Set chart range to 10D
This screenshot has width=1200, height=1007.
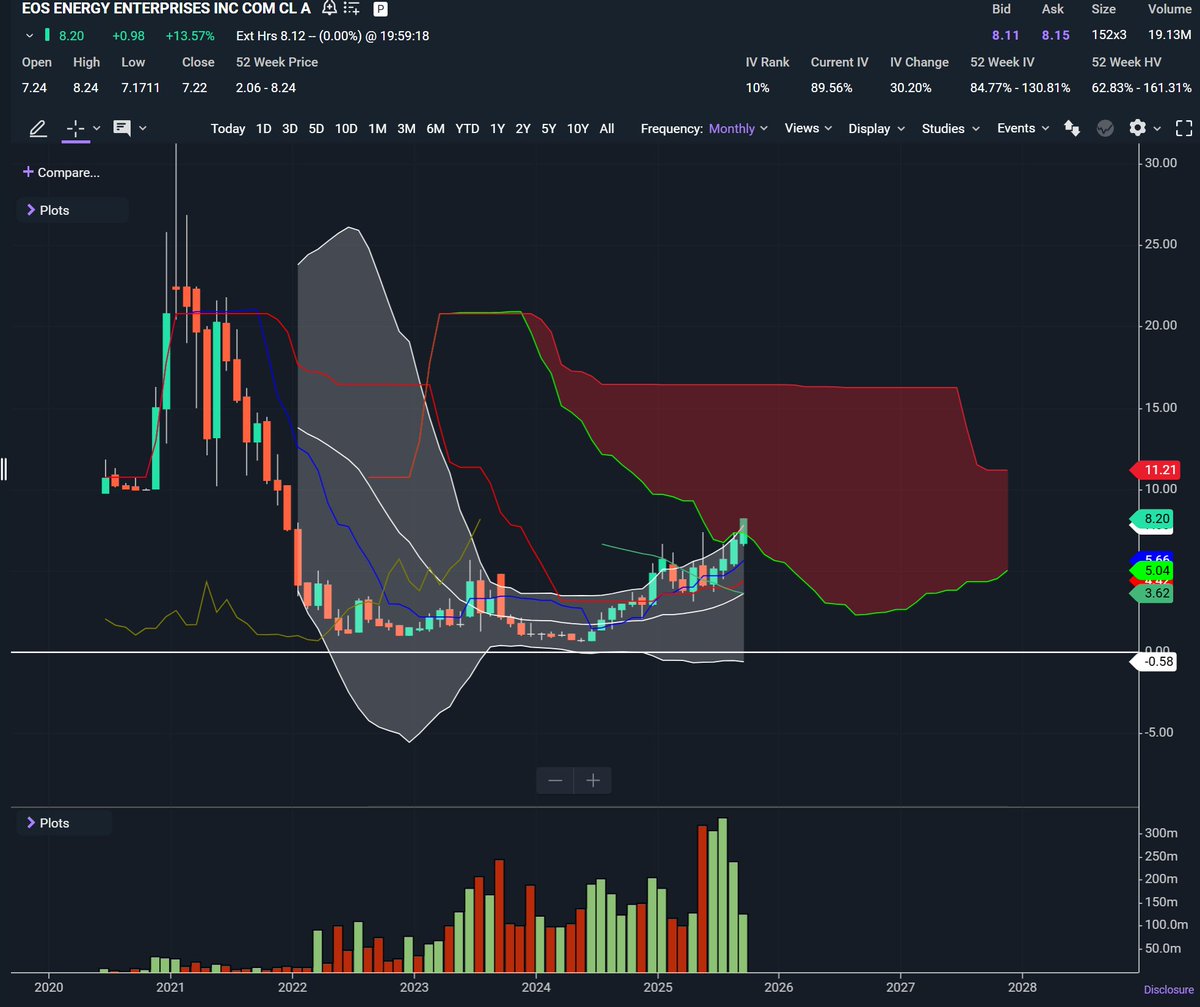(x=346, y=128)
